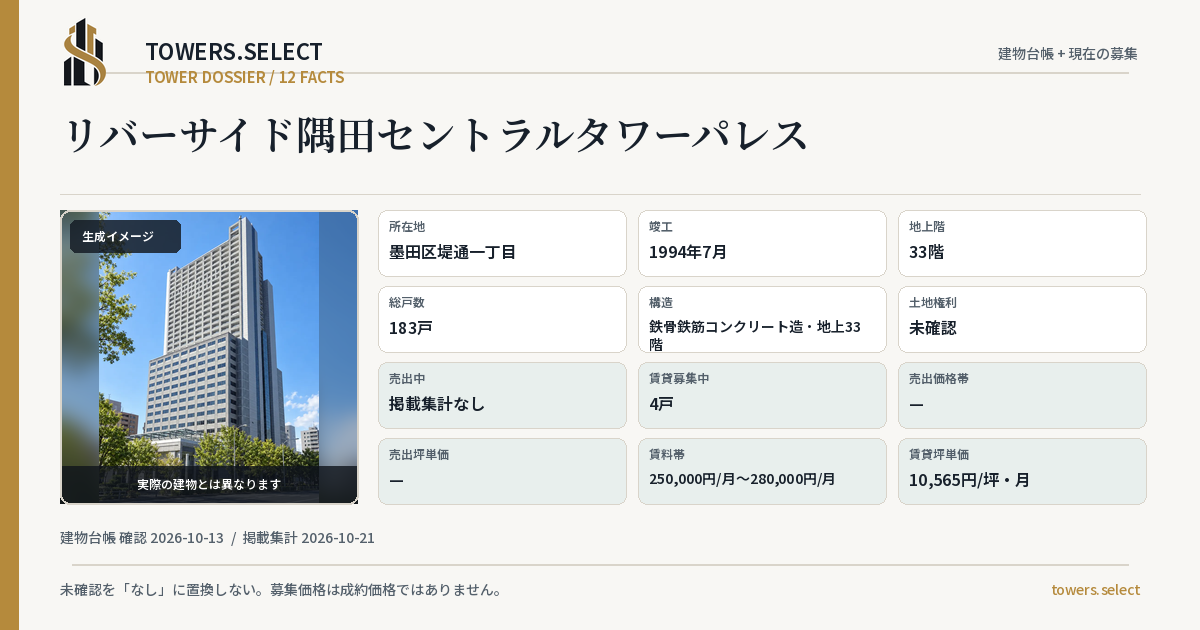Select the 賃貸坪単価 10,565円/坪・月 card
1200x630 pixels.
pos(1022,471)
